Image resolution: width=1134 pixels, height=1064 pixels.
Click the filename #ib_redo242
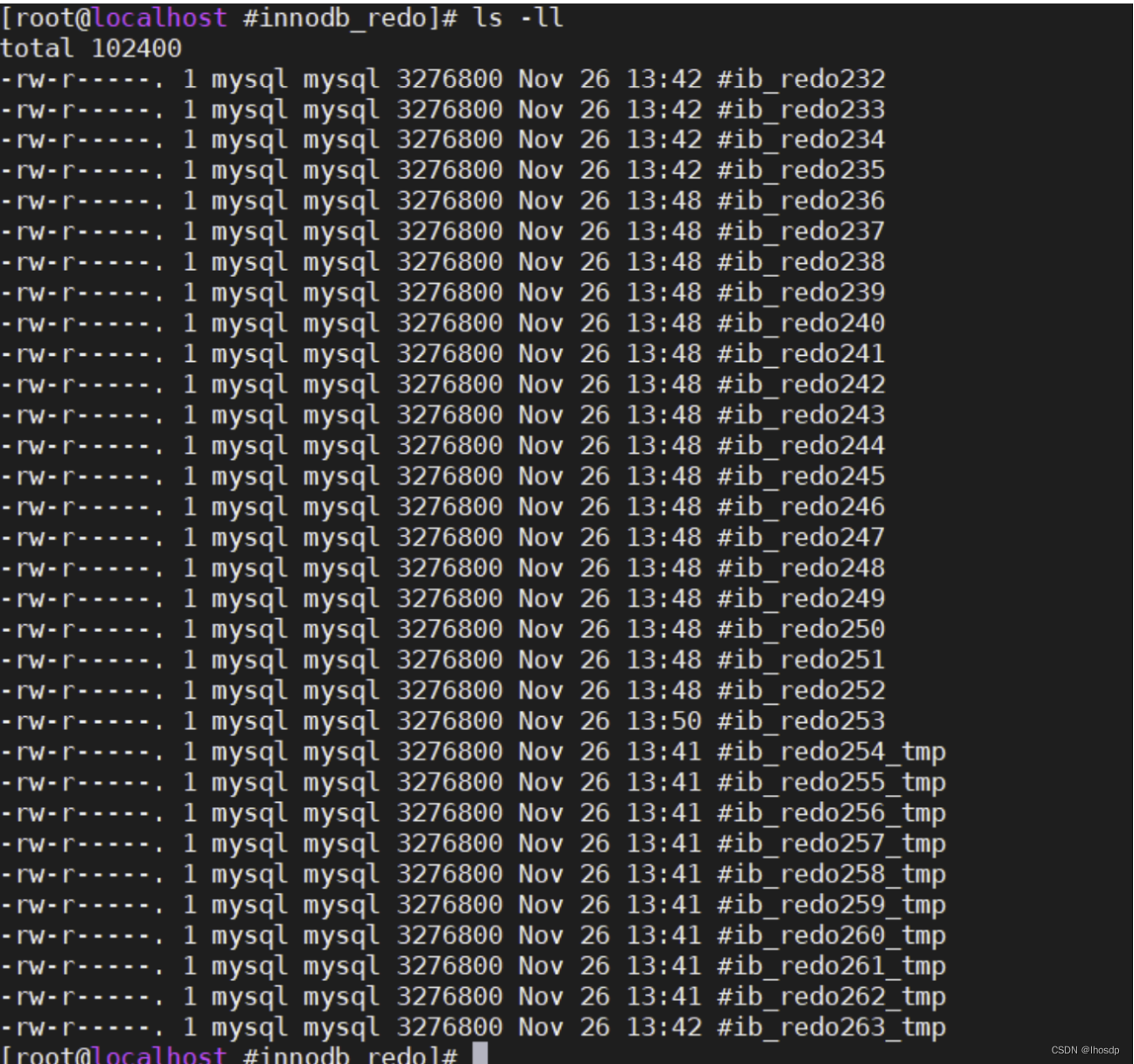801,386
